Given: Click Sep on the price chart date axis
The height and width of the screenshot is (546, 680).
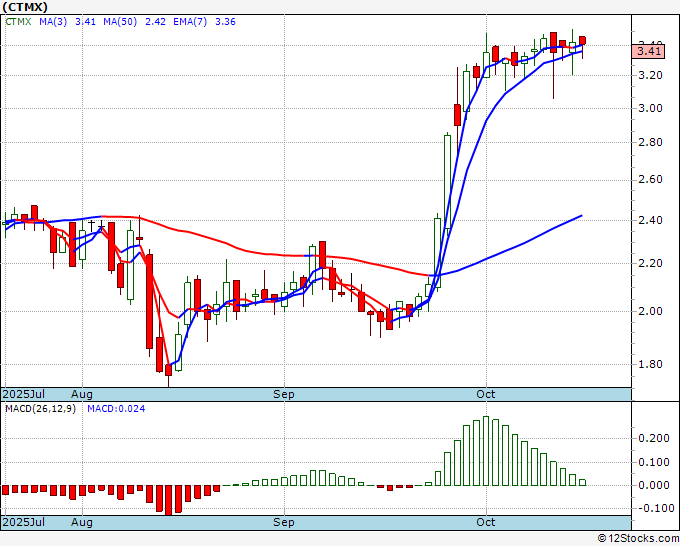Looking at the screenshot, I should click(284, 394).
